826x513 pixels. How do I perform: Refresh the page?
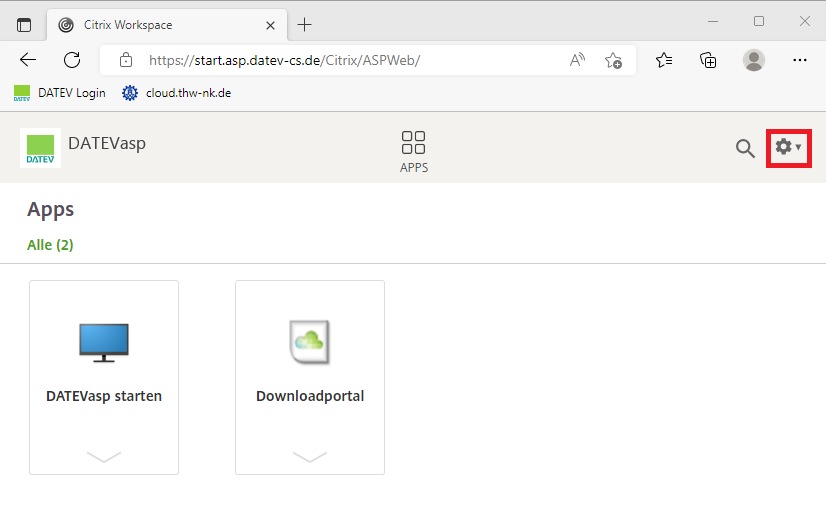pyautogui.click(x=72, y=60)
